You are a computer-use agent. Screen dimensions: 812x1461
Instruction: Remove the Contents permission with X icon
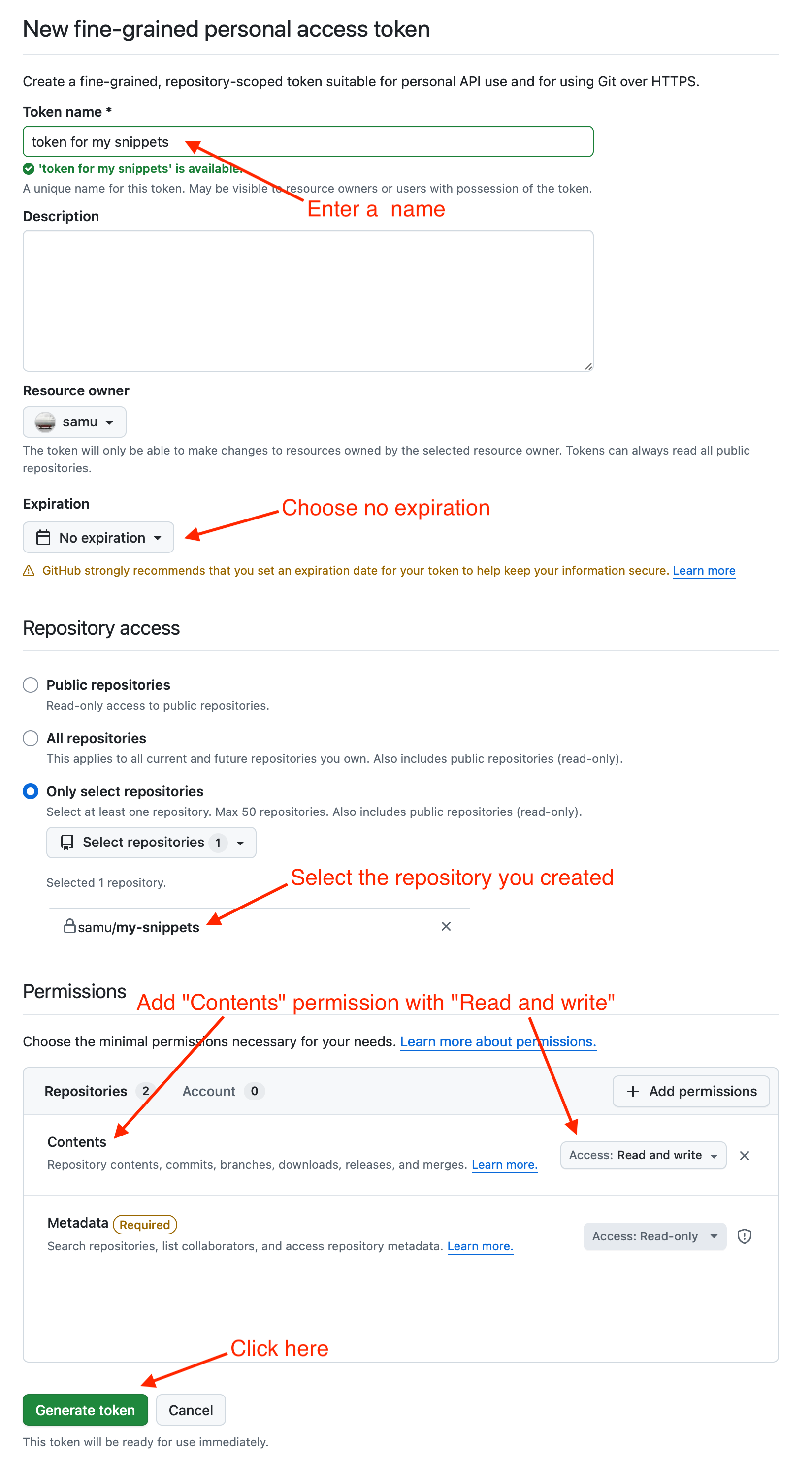[x=744, y=1155]
